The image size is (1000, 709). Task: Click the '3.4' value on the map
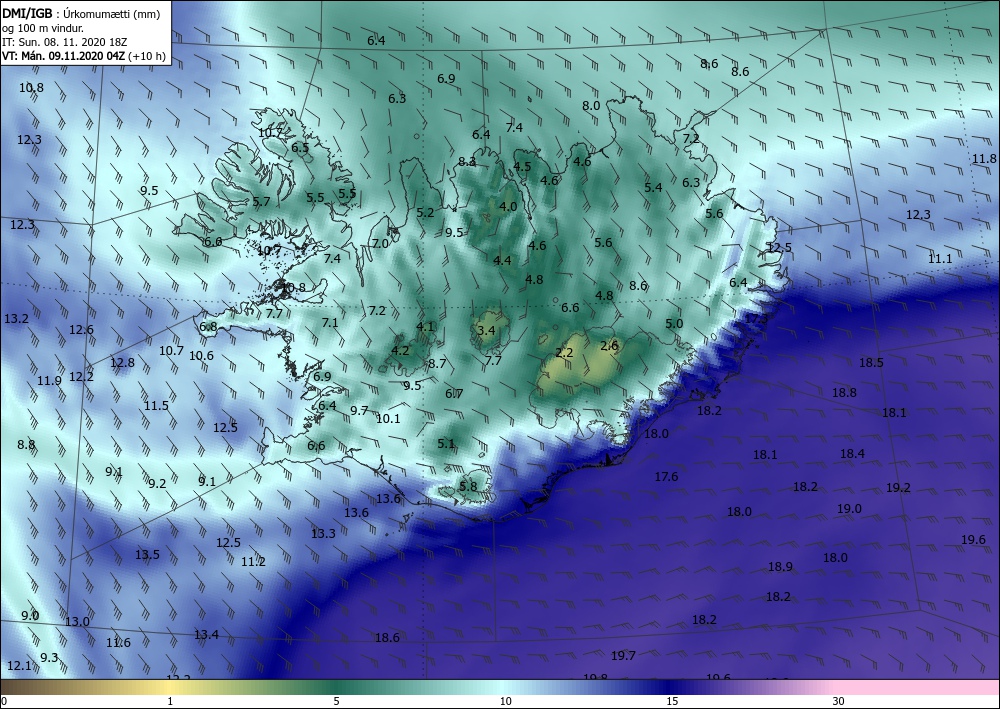tap(486, 330)
